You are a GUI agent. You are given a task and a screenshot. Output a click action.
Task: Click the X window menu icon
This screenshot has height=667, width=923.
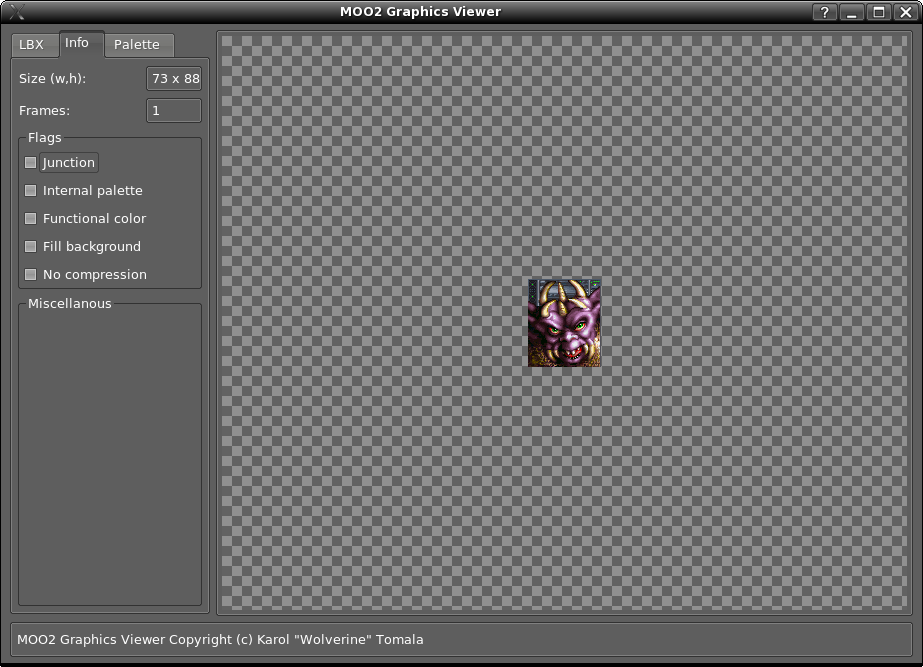pos(17,12)
